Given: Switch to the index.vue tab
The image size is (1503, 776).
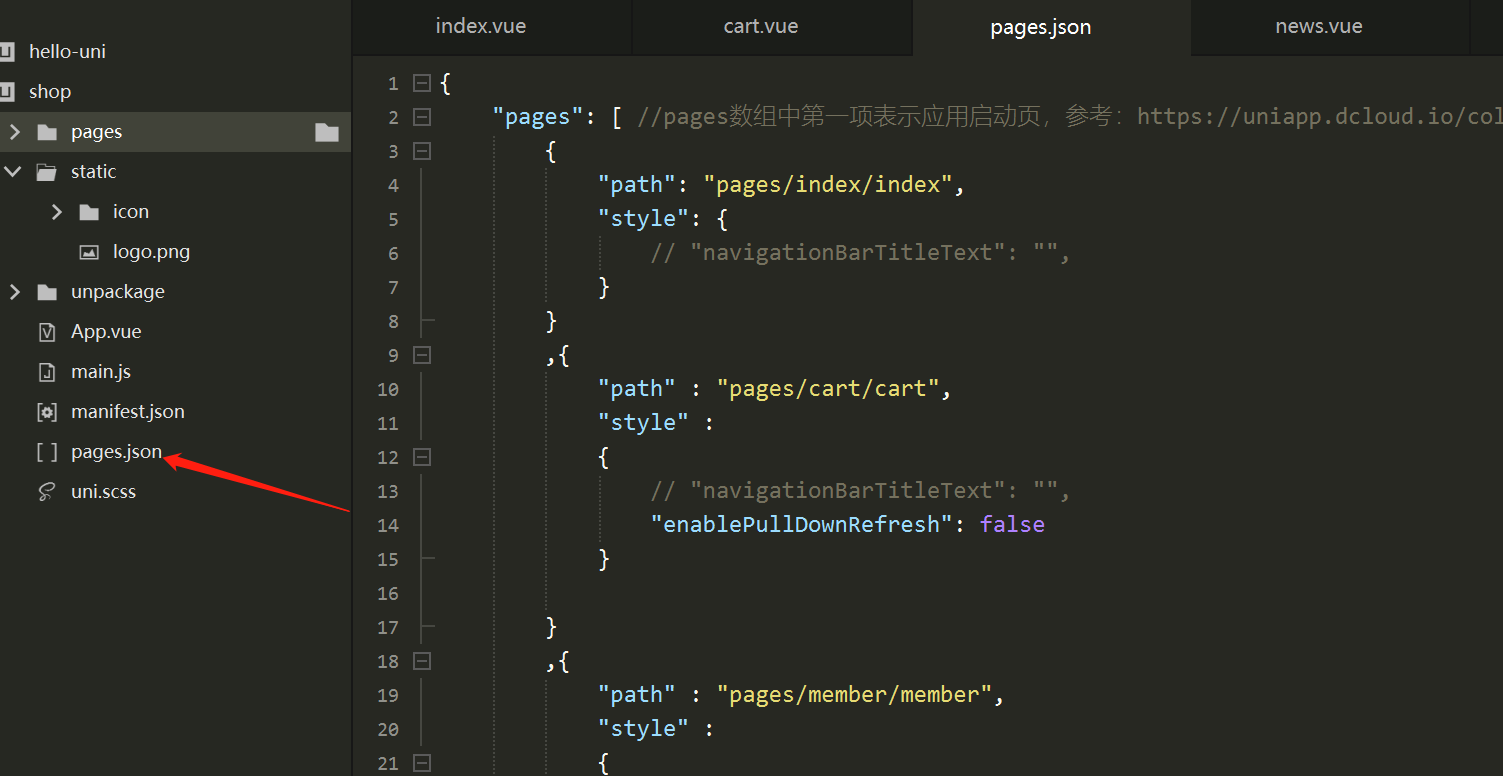Looking at the screenshot, I should (481, 27).
